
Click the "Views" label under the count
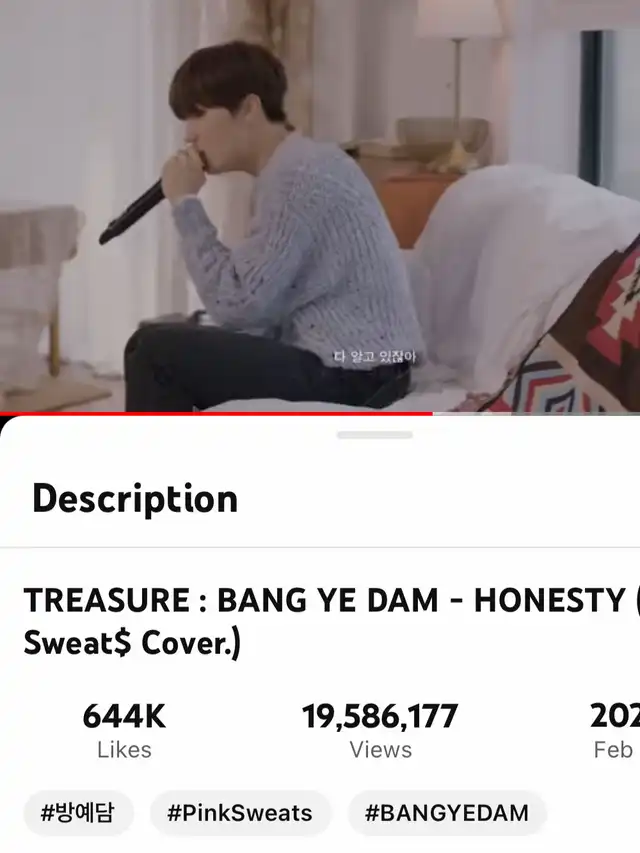coord(380,750)
